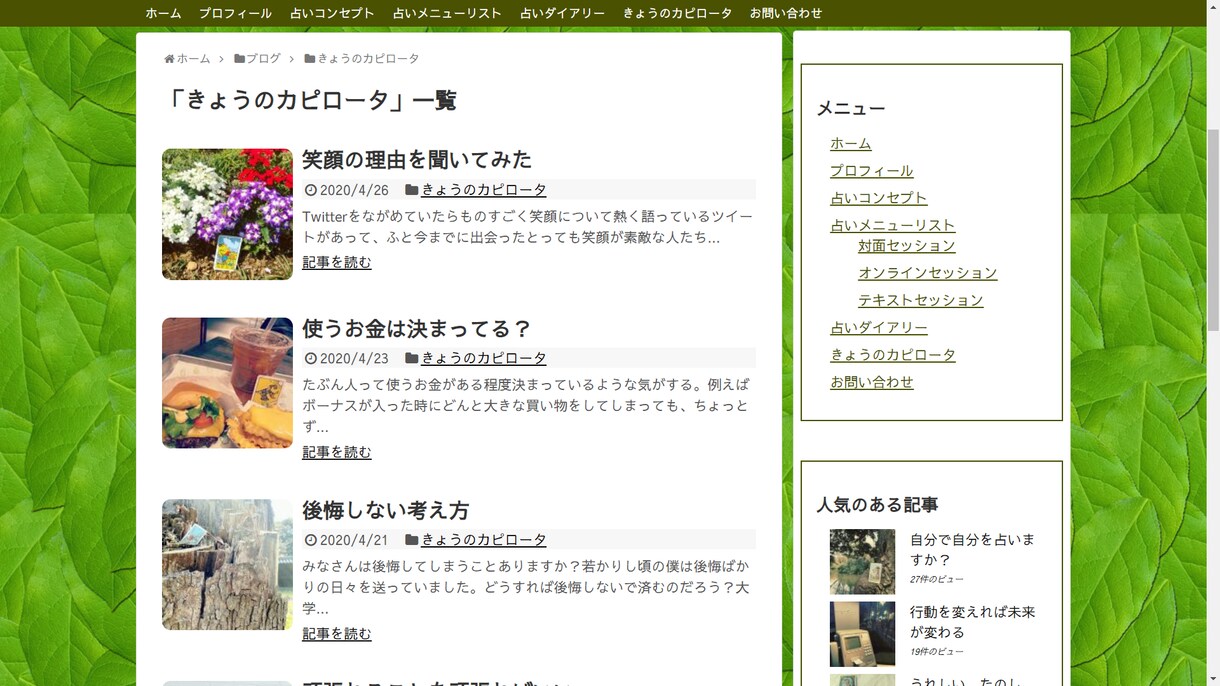Open 占いコンセプト in top navigation bar
This screenshot has width=1220, height=686.
pyautogui.click(x=332, y=13)
